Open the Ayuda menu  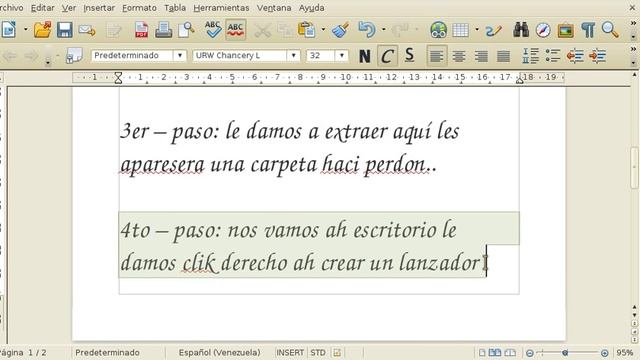(311, 8)
